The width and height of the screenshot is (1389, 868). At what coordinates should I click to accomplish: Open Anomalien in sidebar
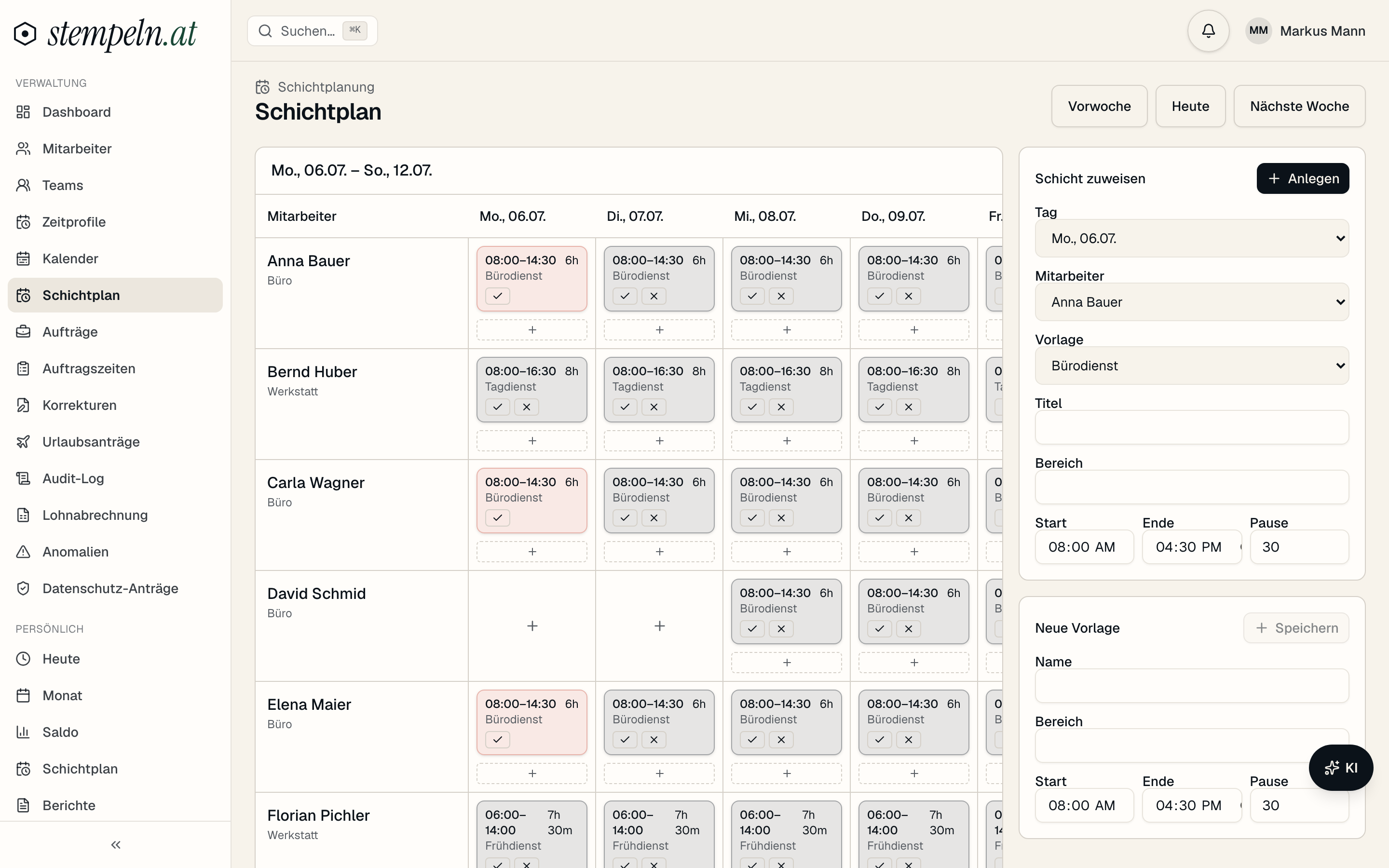(x=115, y=552)
